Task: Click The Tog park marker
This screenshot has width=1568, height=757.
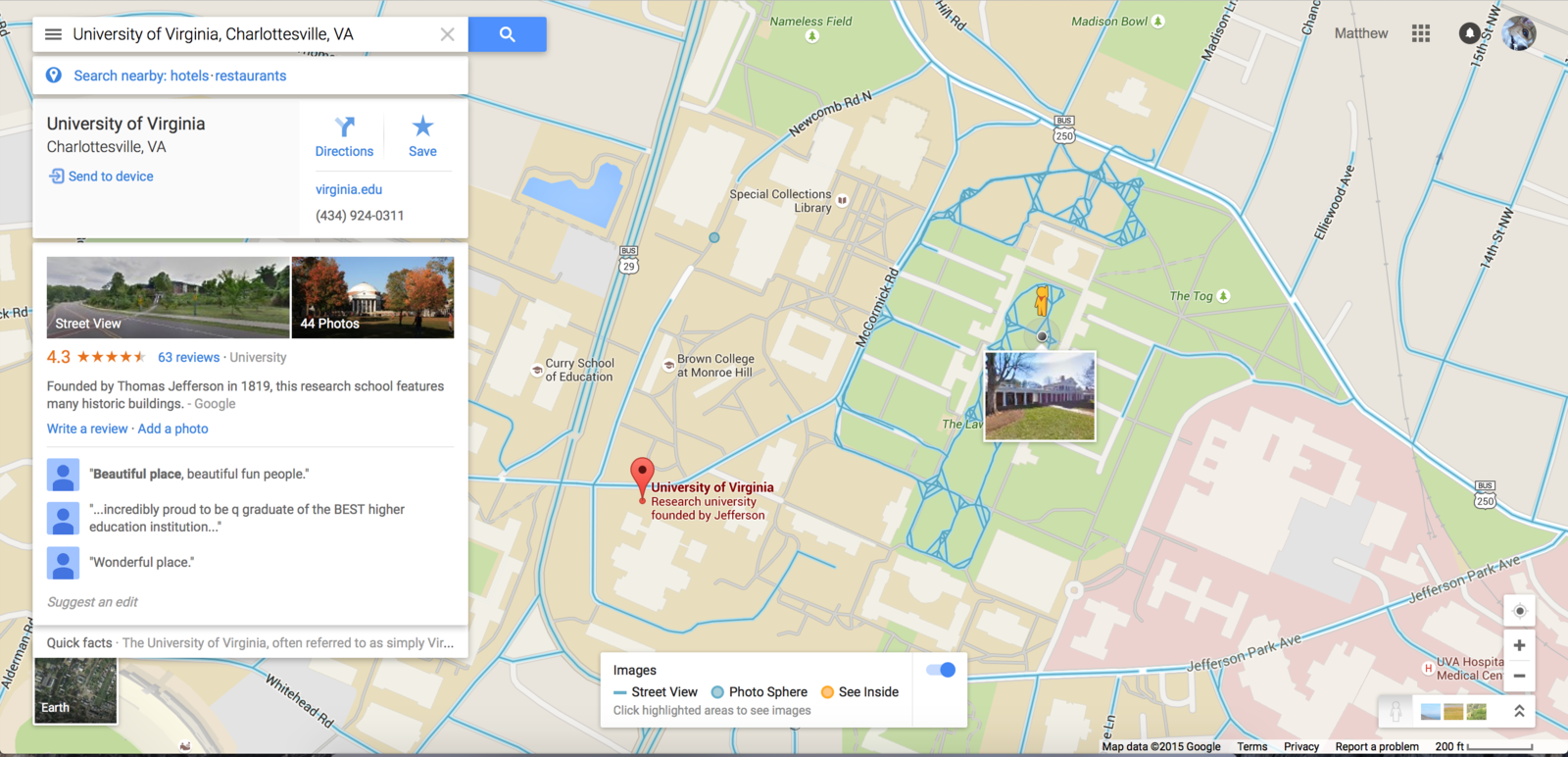Action: 1223,295
